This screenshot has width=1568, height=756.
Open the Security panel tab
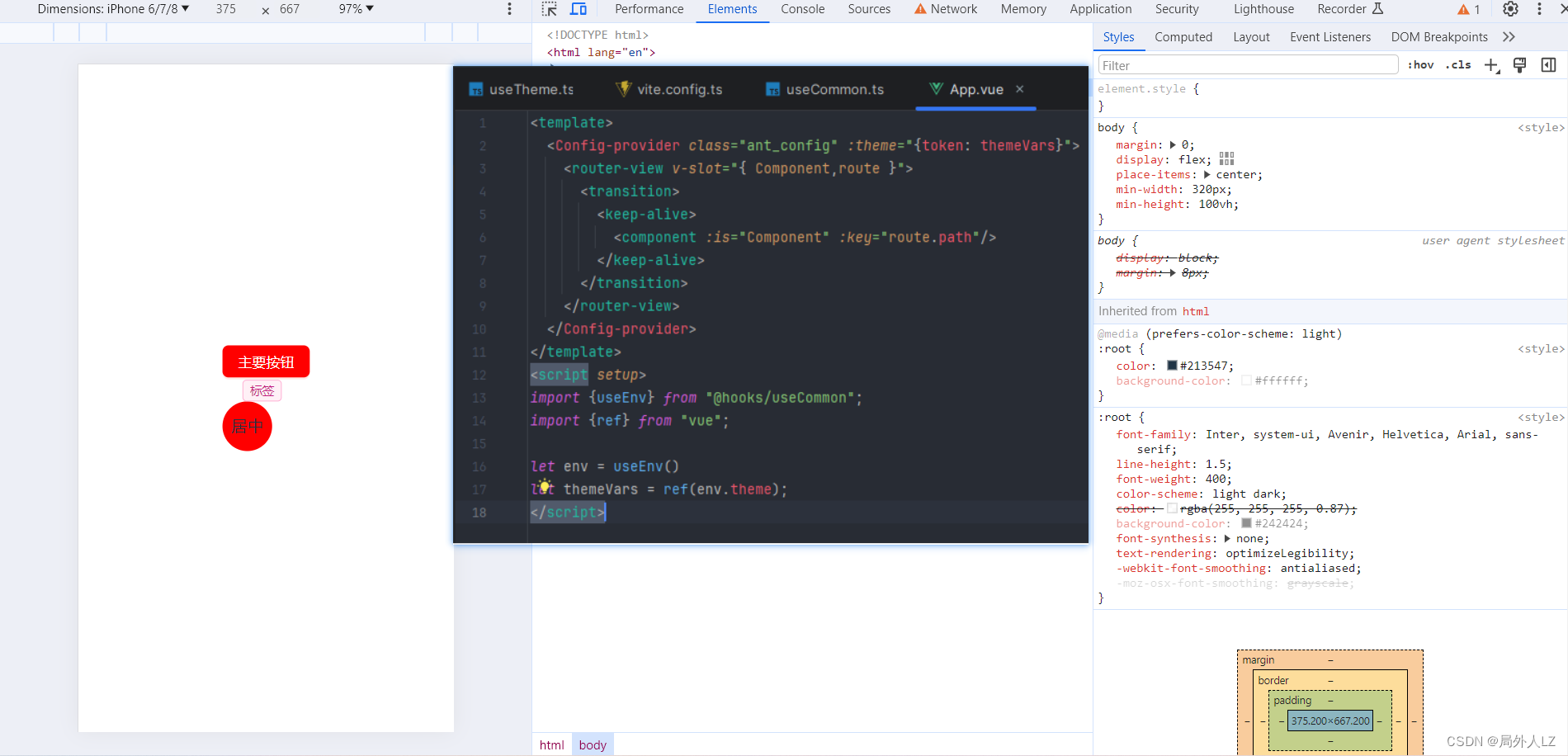pyautogui.click(x=1177, y=9)
